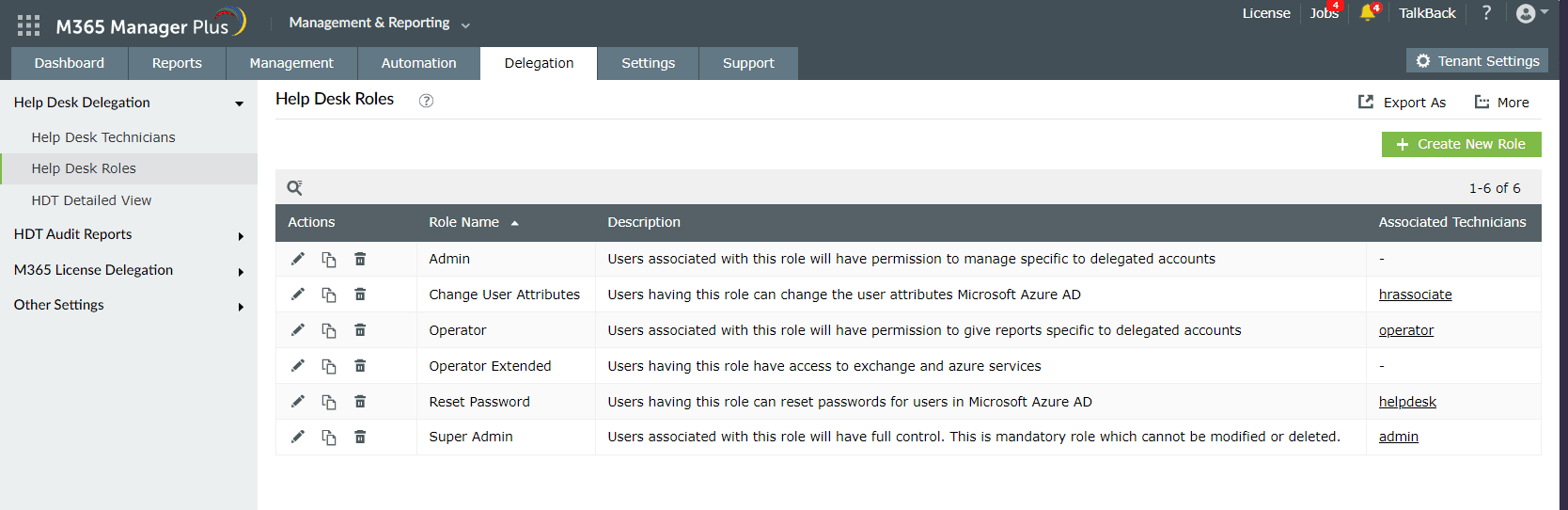Click the edit pencil icon for Admin role
The image size is (1568, 510).
(298, 259)
